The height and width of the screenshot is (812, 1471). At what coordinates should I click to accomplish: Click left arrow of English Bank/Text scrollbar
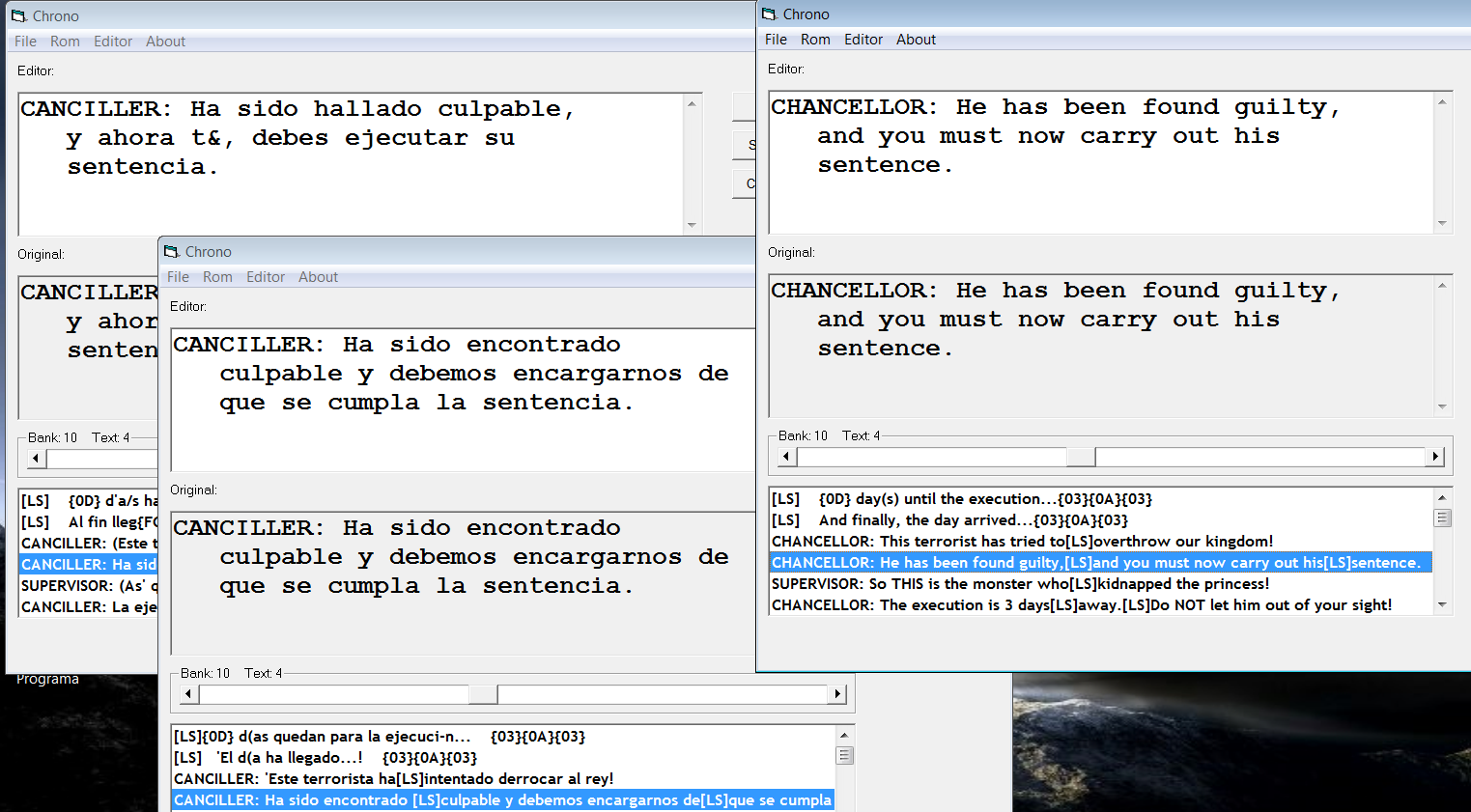[786, 457]
